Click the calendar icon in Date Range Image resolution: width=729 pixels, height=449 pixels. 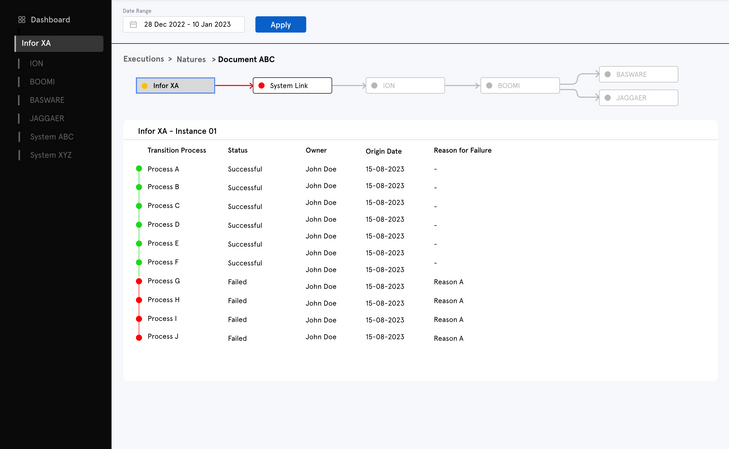tap(133, 24)
